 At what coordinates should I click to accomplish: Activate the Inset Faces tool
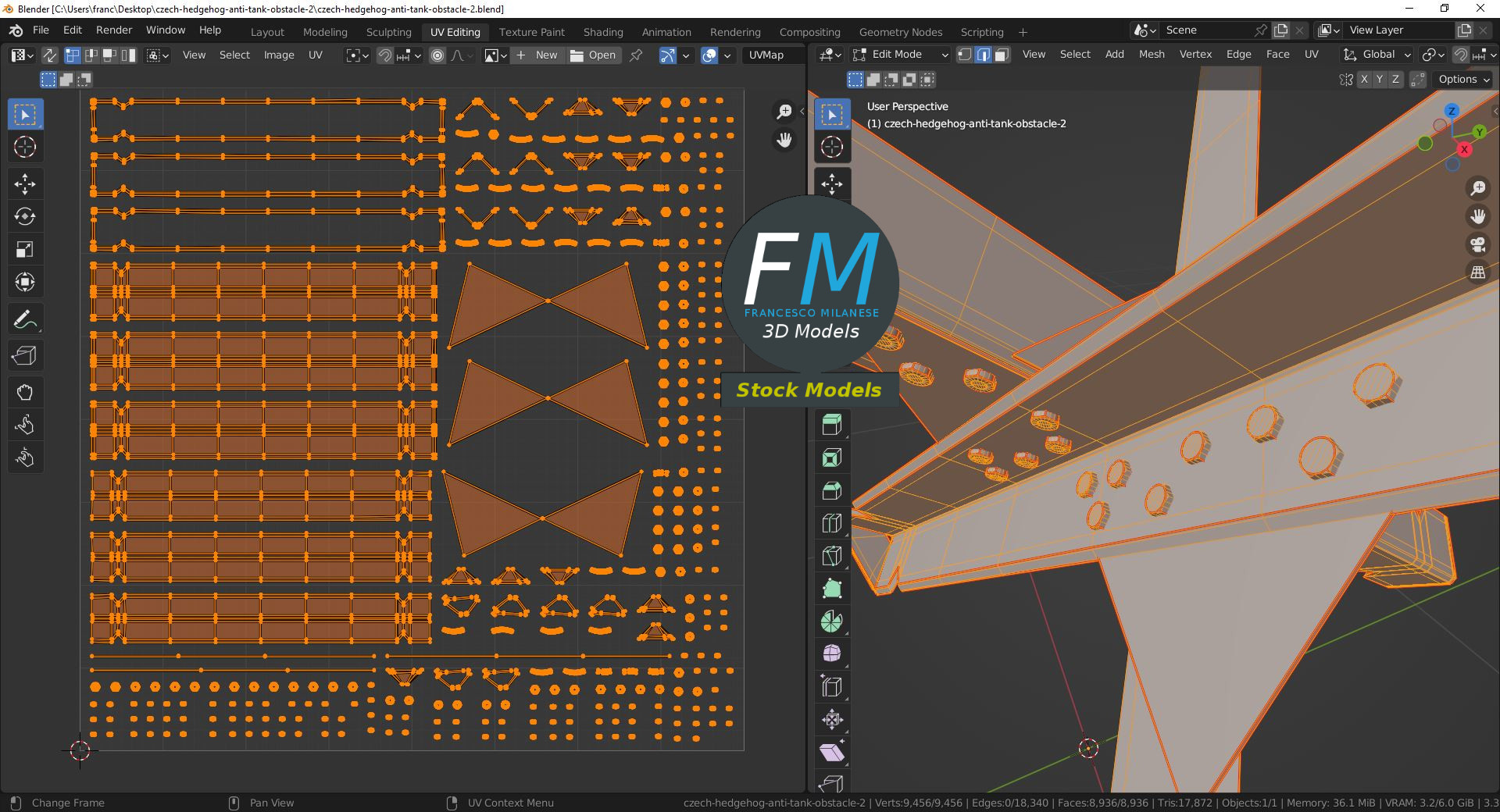click(832, 458)
